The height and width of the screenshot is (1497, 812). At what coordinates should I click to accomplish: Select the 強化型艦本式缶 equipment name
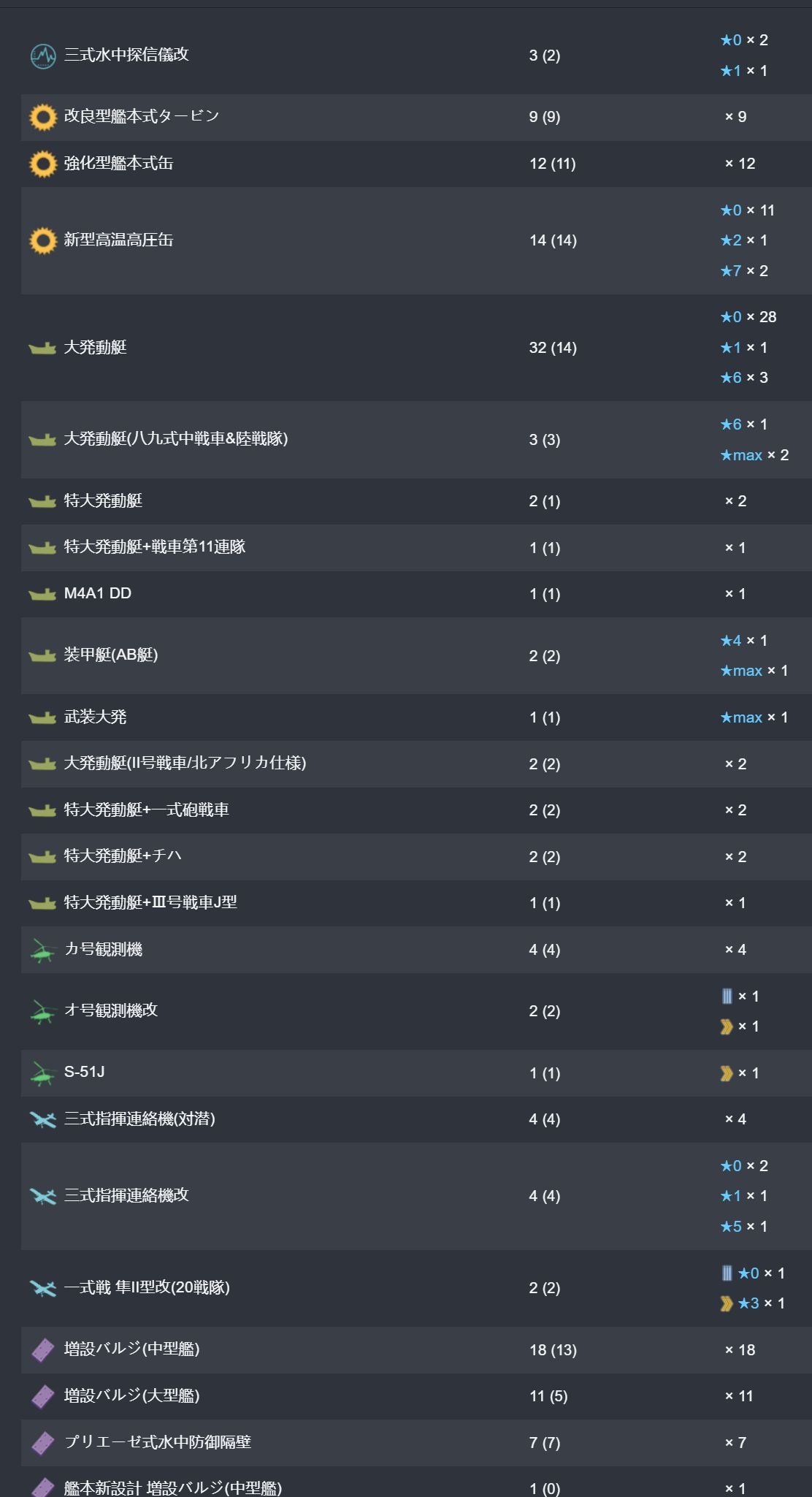[x=118, y=163]
